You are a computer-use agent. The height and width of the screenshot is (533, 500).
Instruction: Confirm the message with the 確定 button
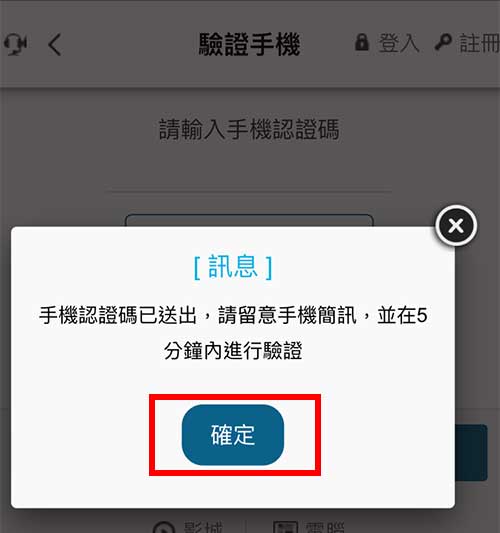(x=233, y=435)
